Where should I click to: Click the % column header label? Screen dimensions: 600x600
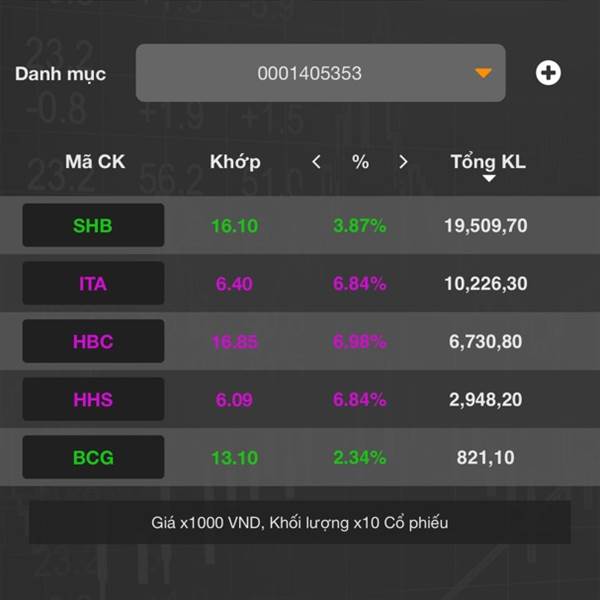(360, 161)
